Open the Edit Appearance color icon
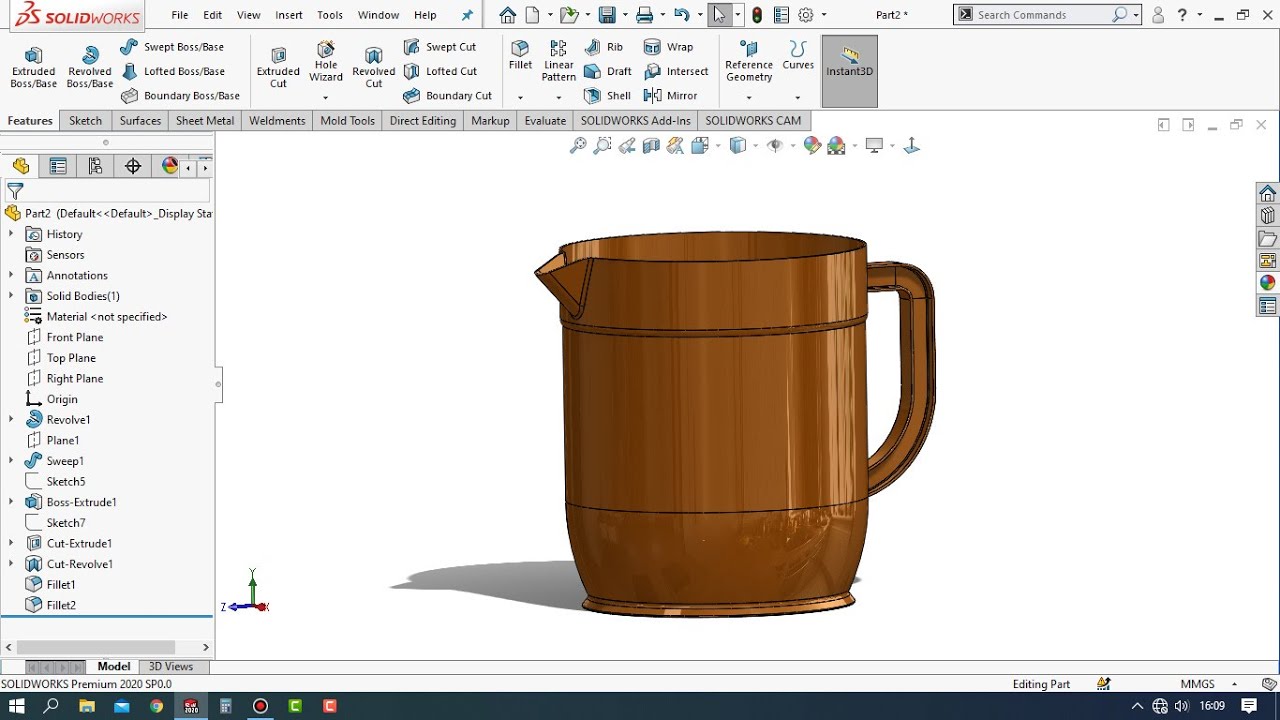Viewport: 1280px width, 720px height. (812, 146)
